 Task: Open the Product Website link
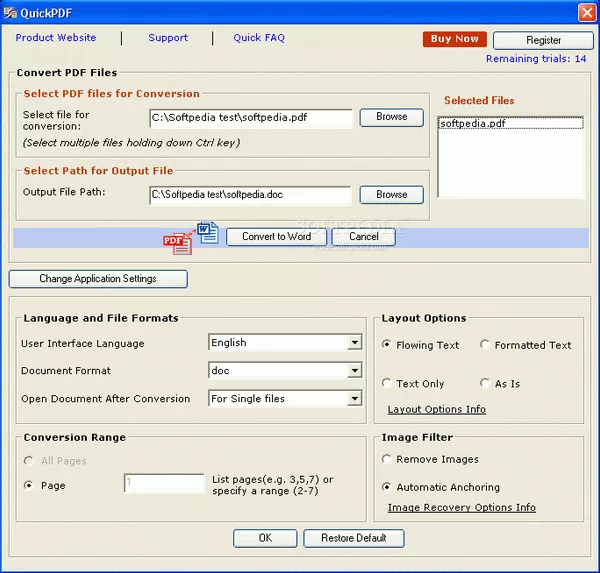coord(56,38)
